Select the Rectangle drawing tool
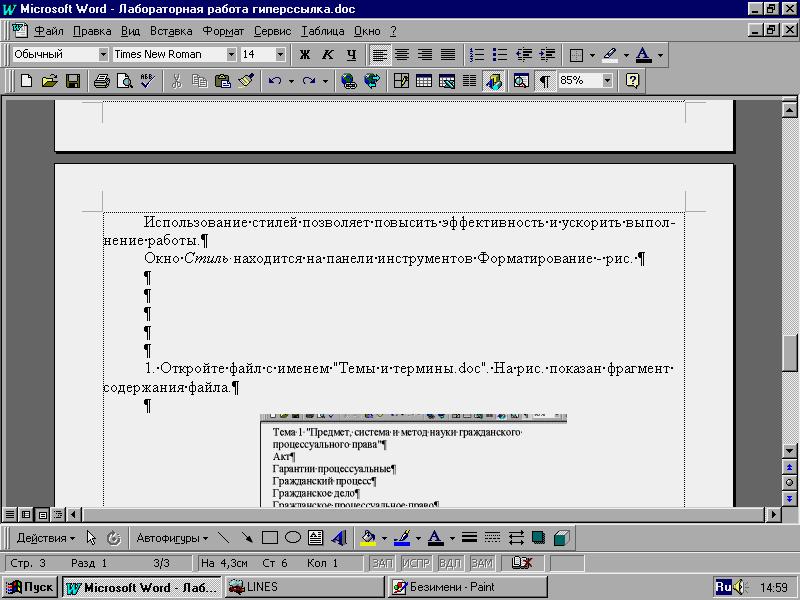 click(x=270, y=538)
